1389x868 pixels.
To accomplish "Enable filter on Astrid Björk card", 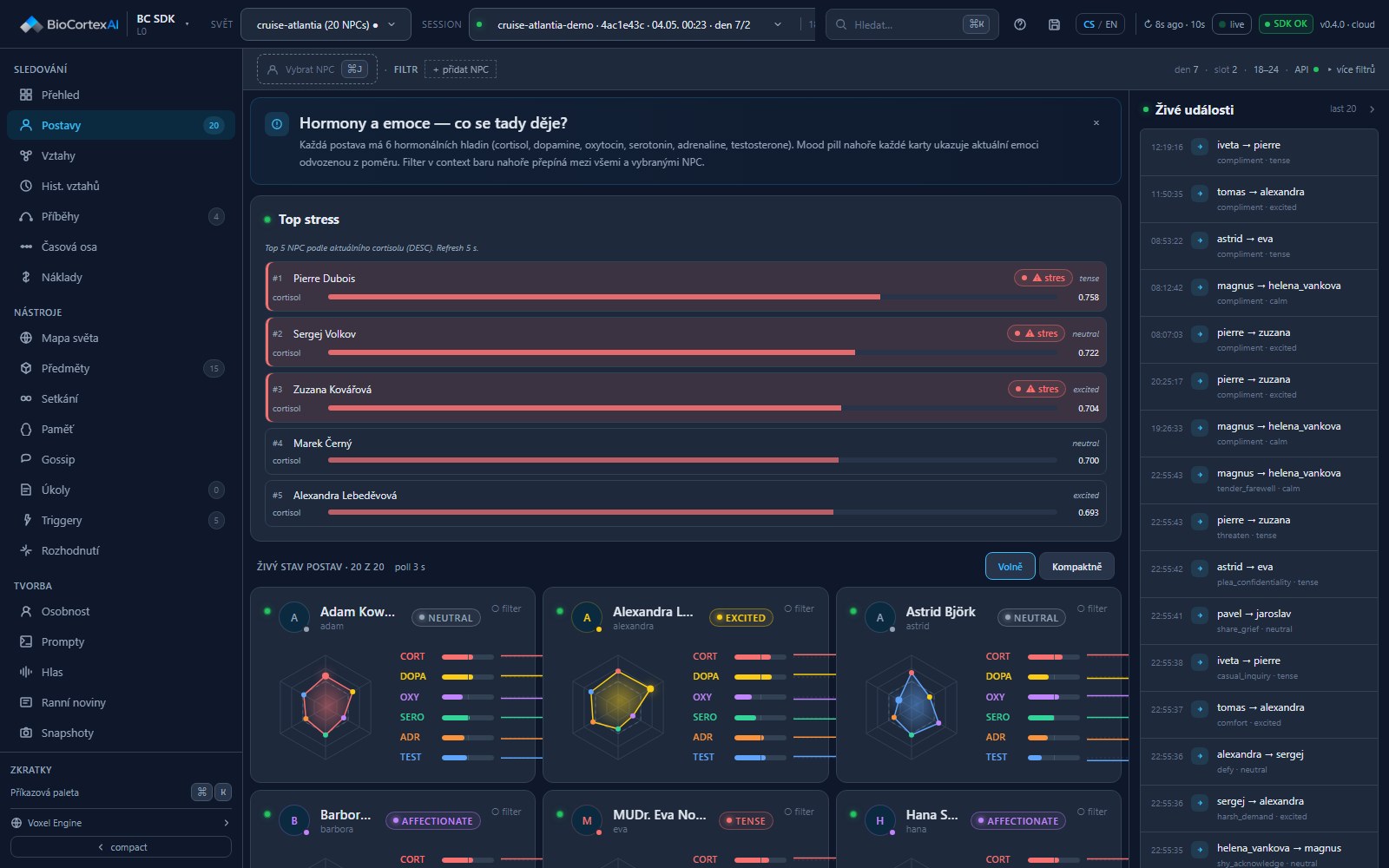I will [x=1092, y=608].
